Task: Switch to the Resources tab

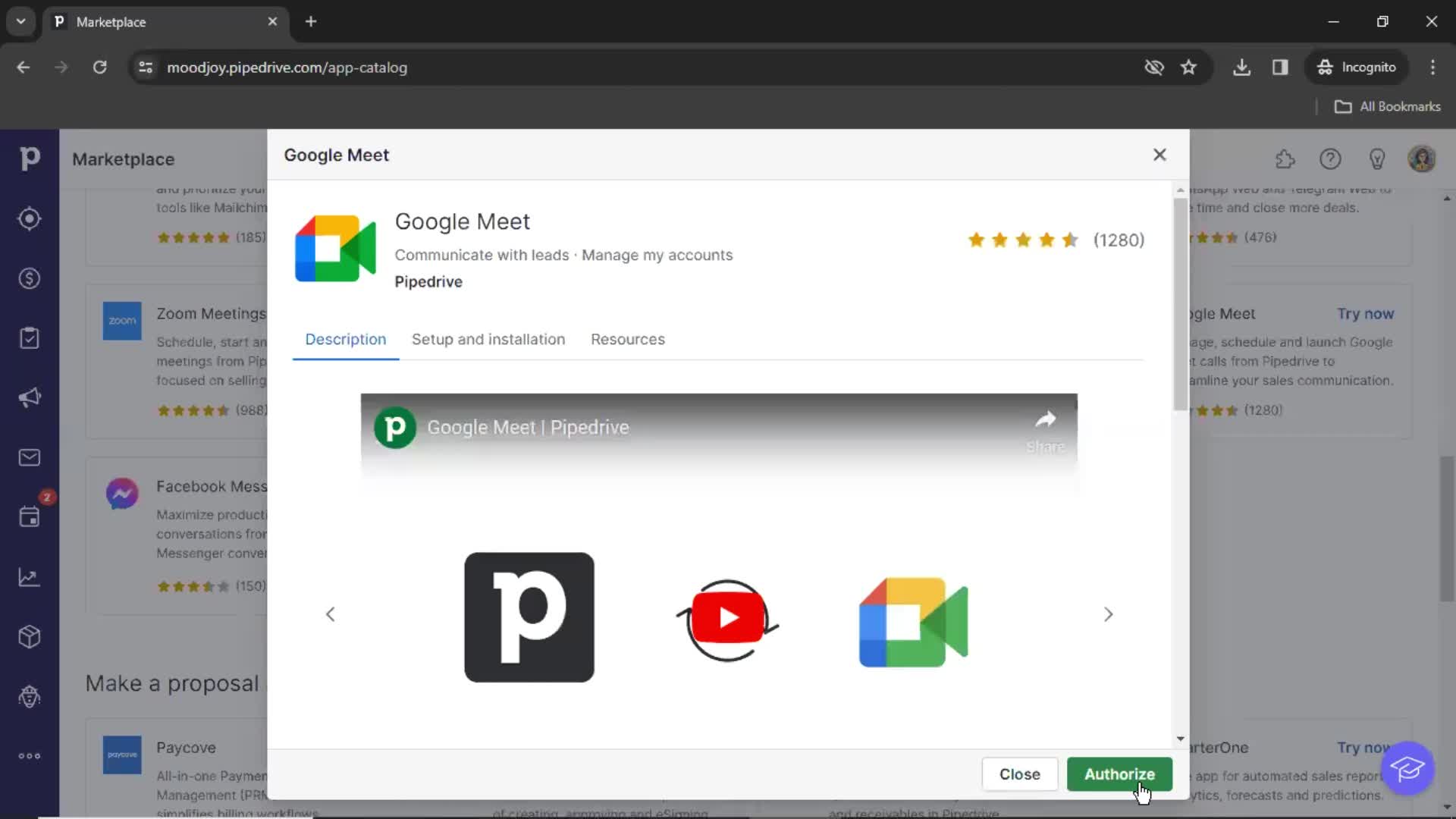Action: [628, 340]
